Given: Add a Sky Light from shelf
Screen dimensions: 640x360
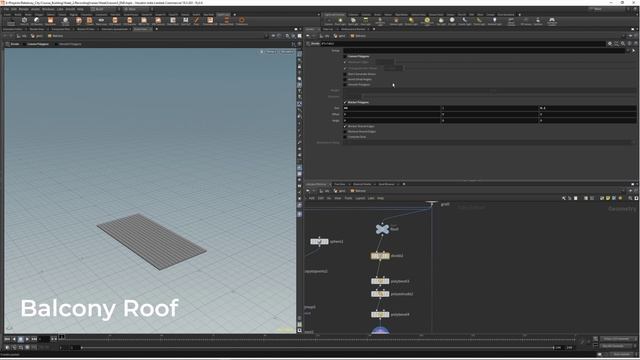Looking at the screenshot, I should (441, 21).
